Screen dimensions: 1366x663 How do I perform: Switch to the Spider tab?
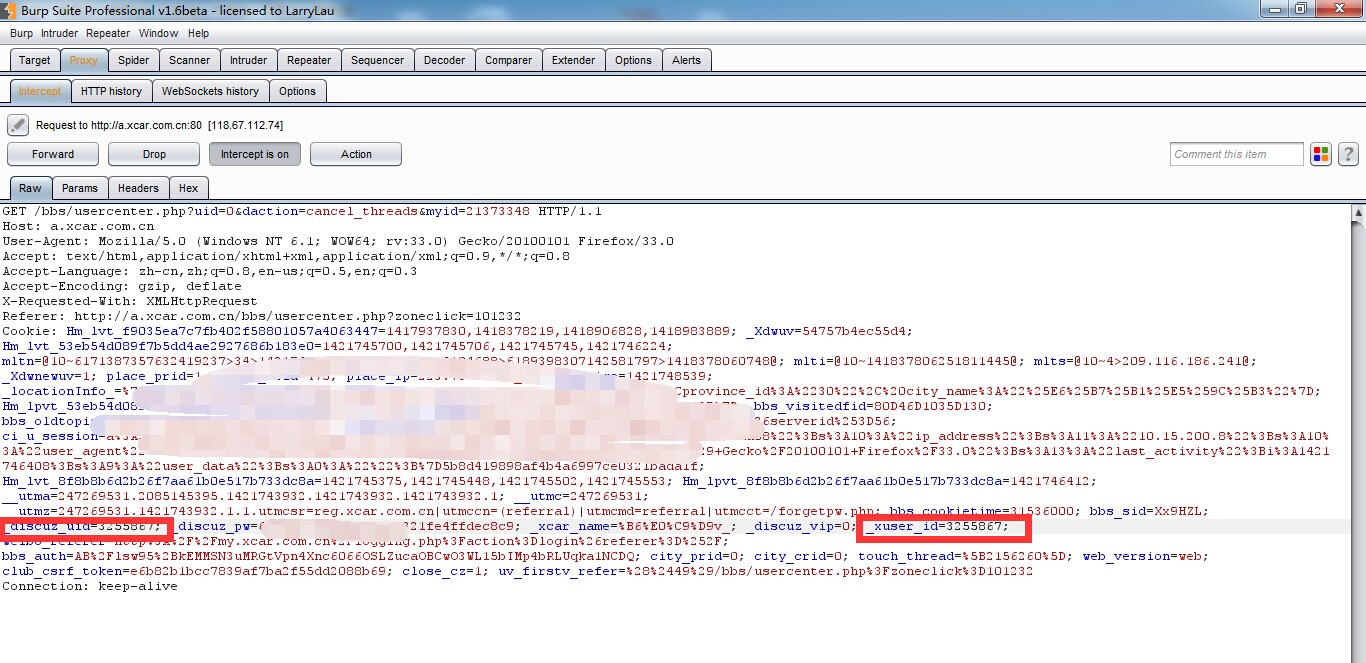[x=133, y=60]
